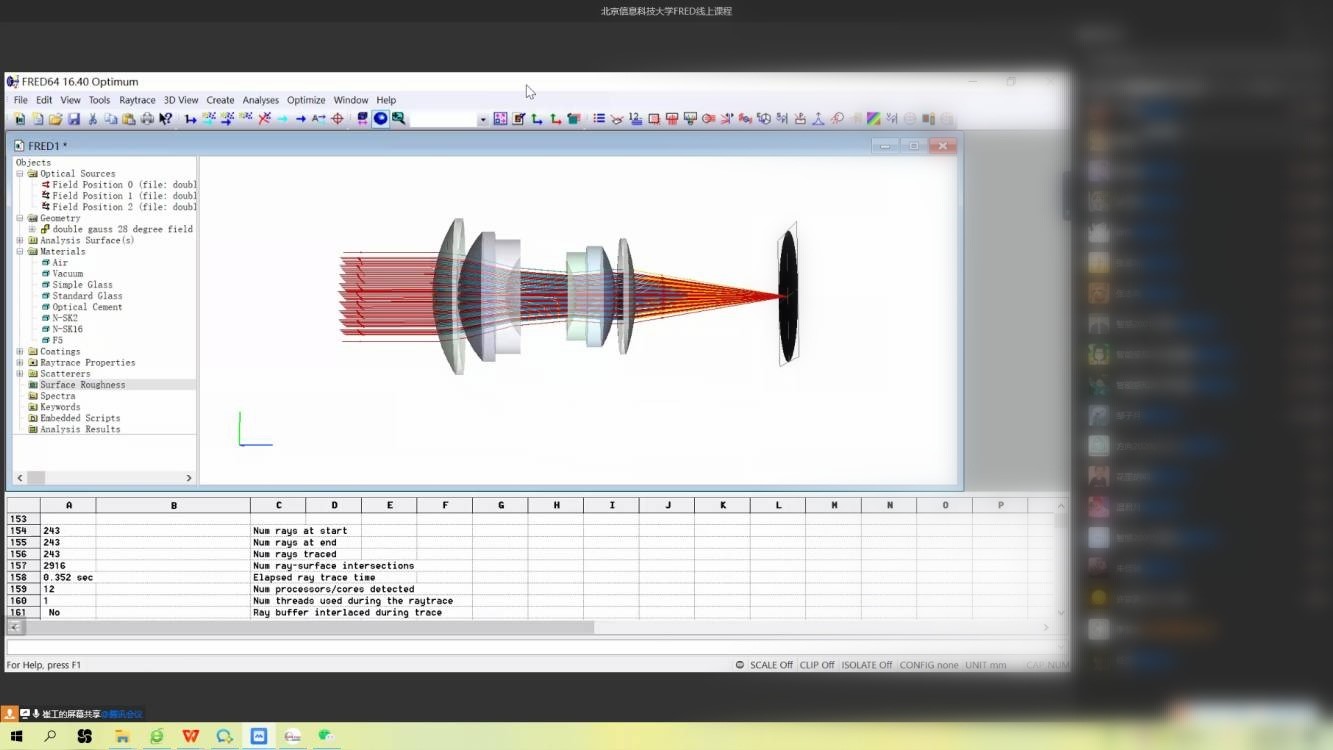Click the bulleted list toolbar icon
This screenshot has height=750, width=1333.
point(599,119)
